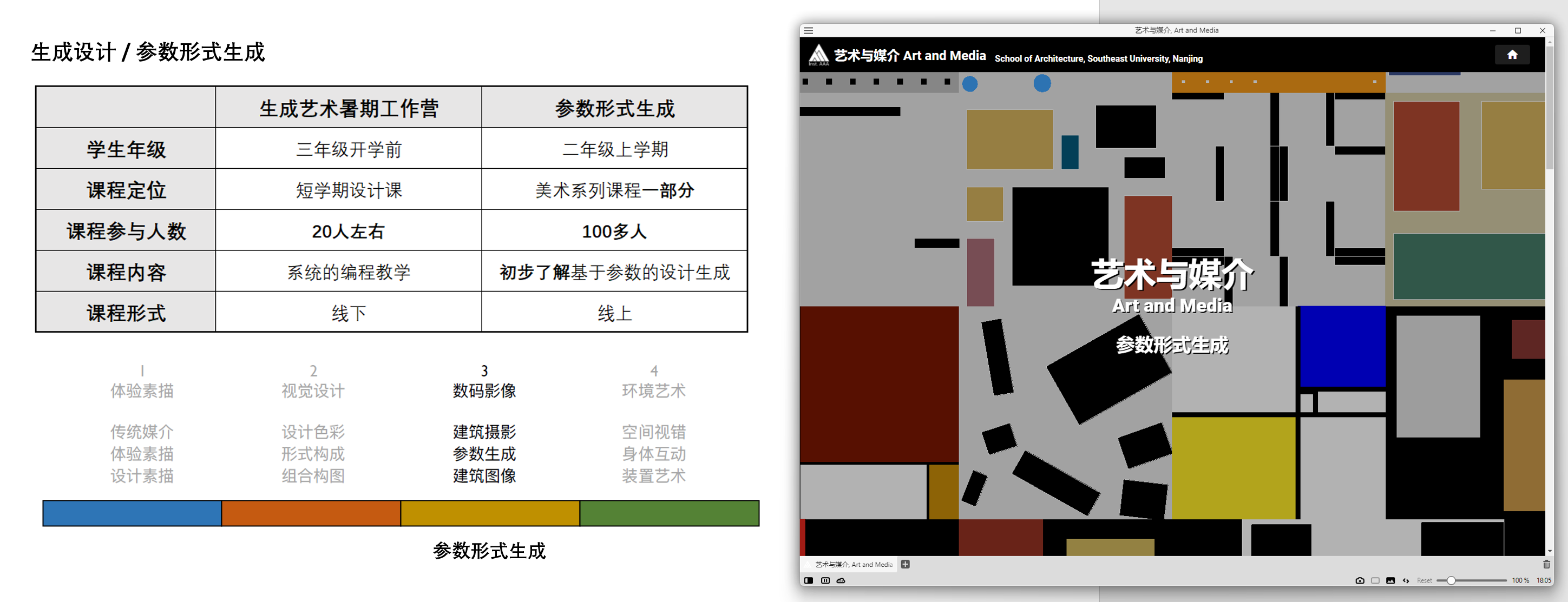1568x602 pixels.
Task: Maximize the Art and Media window
Action: click(1518, 30)
